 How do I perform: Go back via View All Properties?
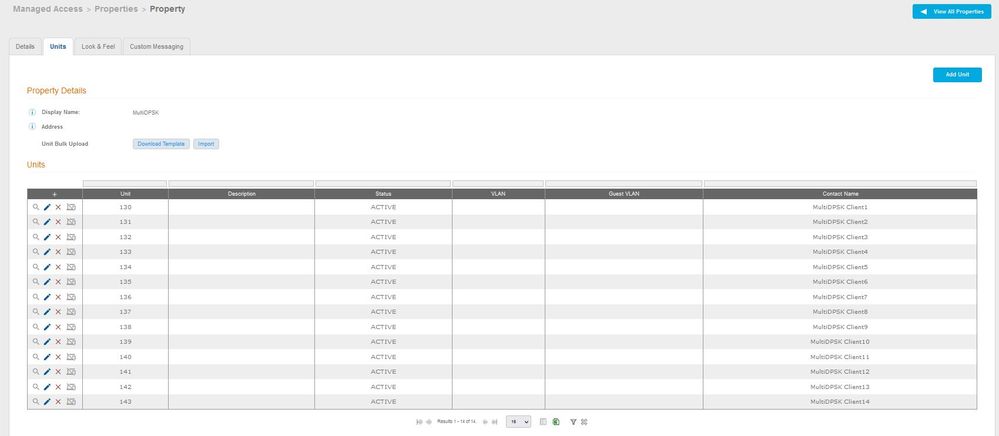point(951,11)
